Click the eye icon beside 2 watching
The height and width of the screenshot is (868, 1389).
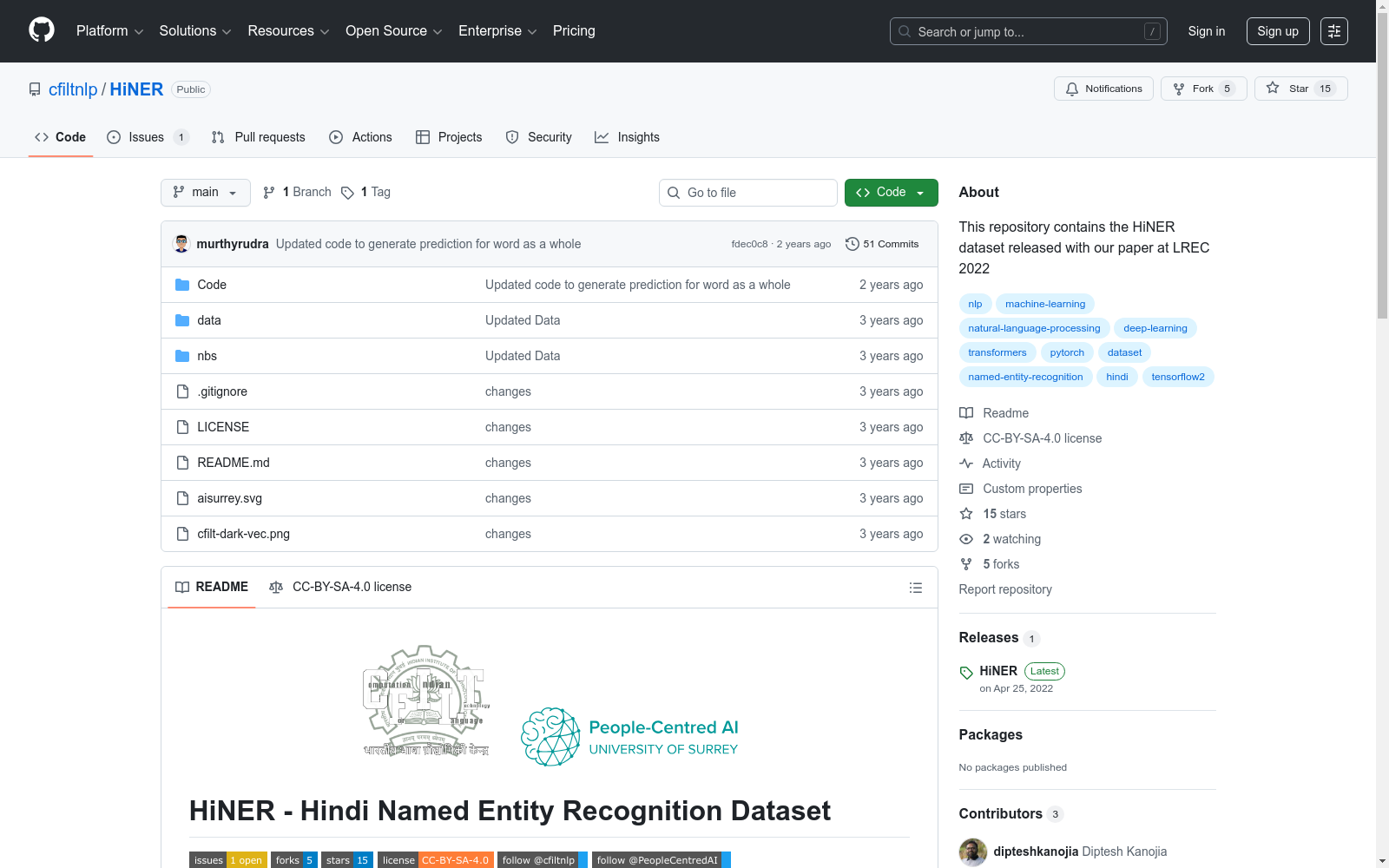(x=966, y=539)
